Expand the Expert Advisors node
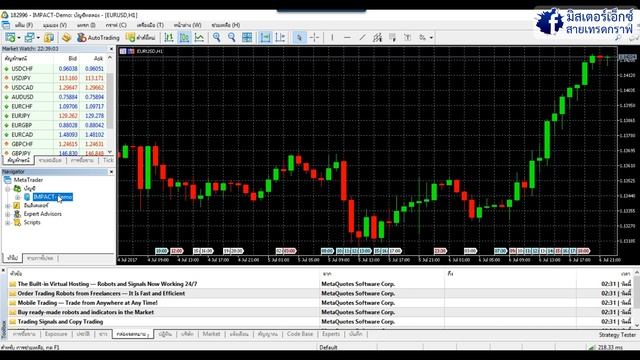The width and height of the screenshot is (640, 360). pyautogui.click(x=7, y=214)
